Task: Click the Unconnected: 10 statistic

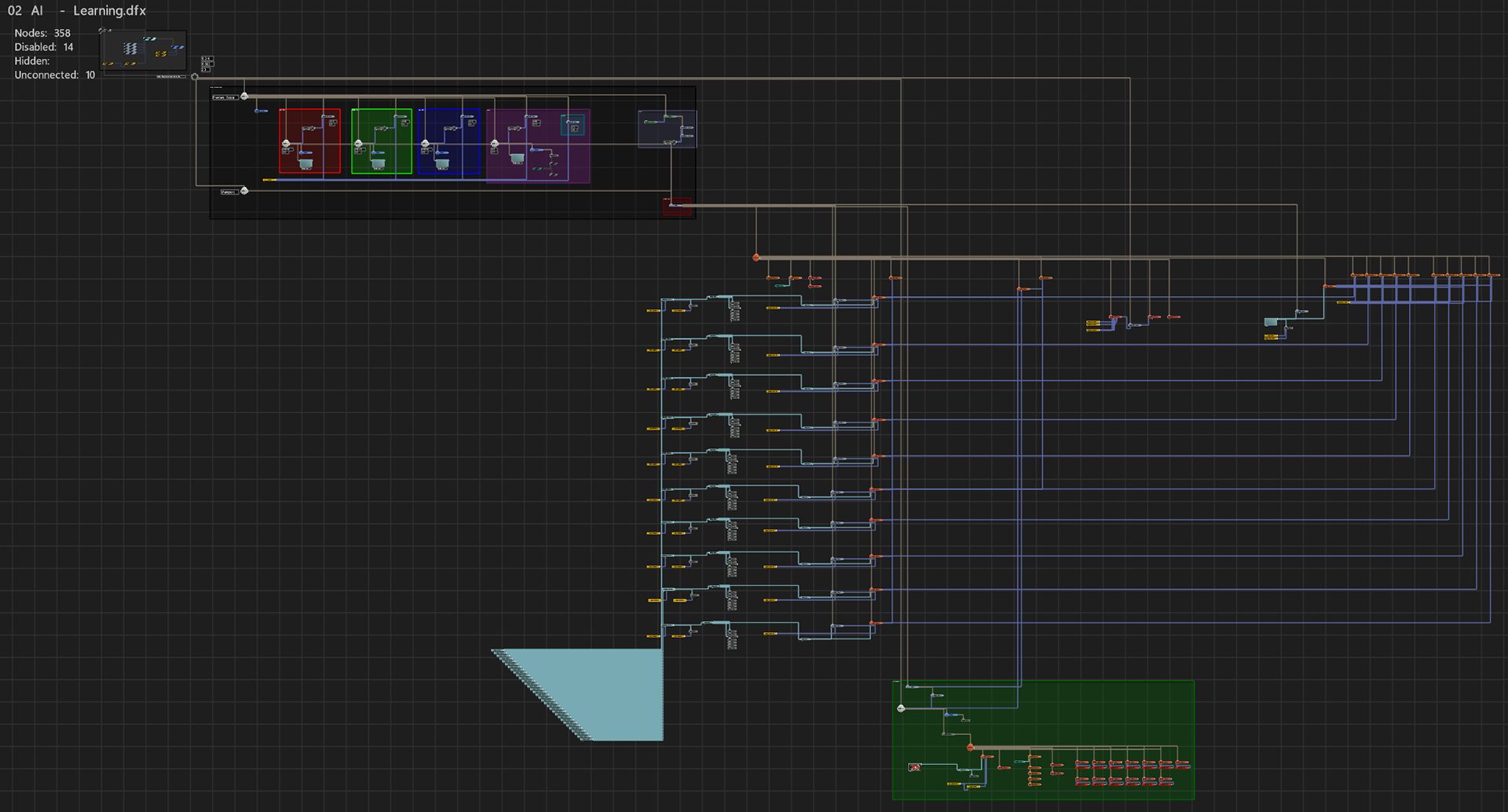Action: point(54,75)
